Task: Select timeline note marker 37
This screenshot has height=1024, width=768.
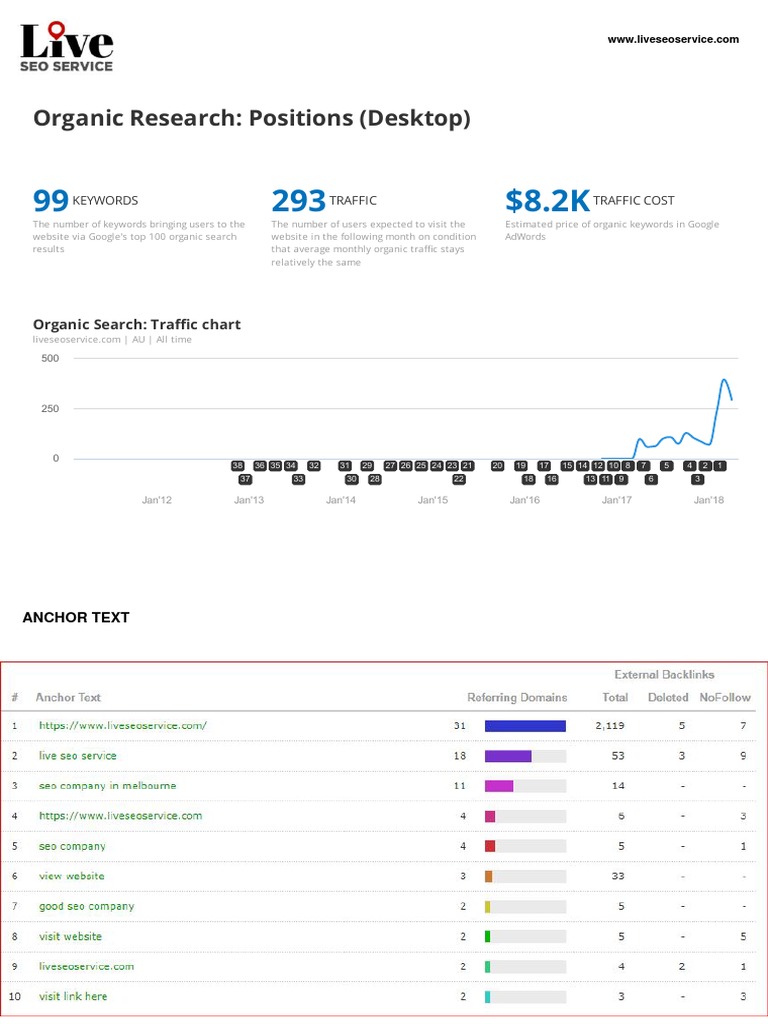Action: tap(245, 479)
